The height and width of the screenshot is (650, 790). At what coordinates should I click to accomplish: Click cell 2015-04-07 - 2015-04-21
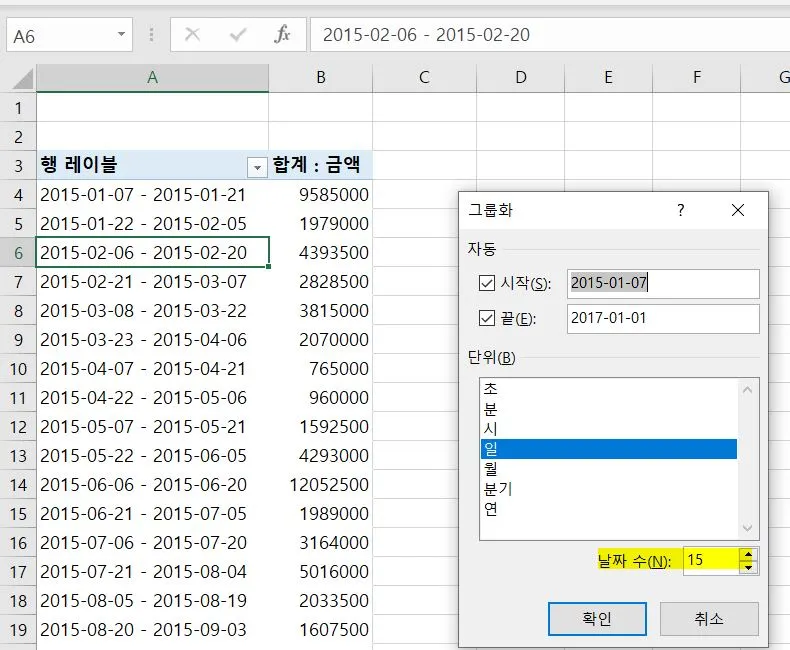tap(153, 369)
